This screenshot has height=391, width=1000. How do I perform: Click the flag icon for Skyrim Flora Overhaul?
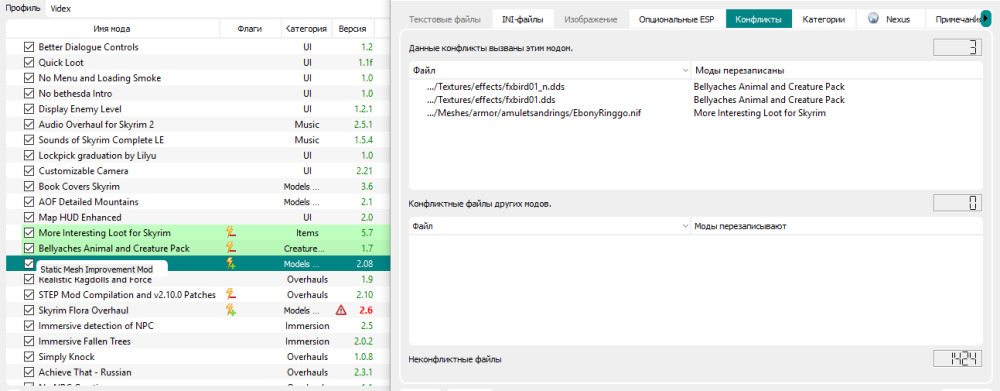(231, 310)
